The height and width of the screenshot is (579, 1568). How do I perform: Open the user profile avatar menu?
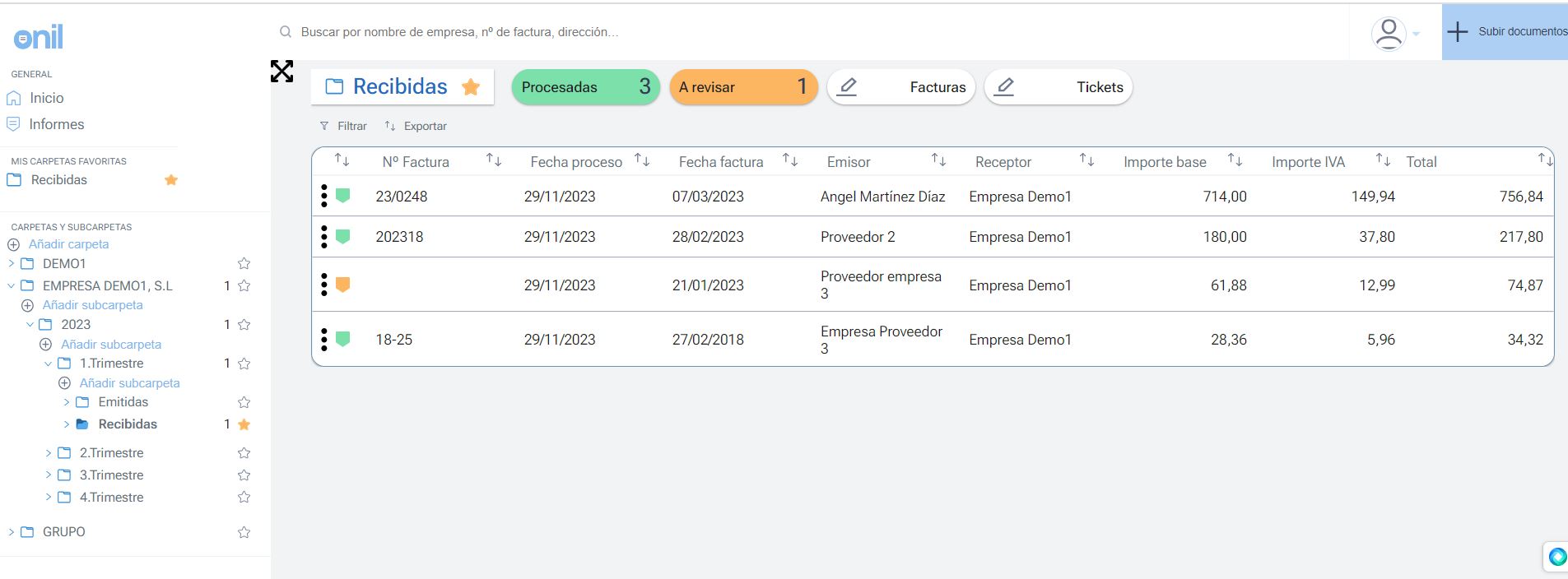(1389, 33)
